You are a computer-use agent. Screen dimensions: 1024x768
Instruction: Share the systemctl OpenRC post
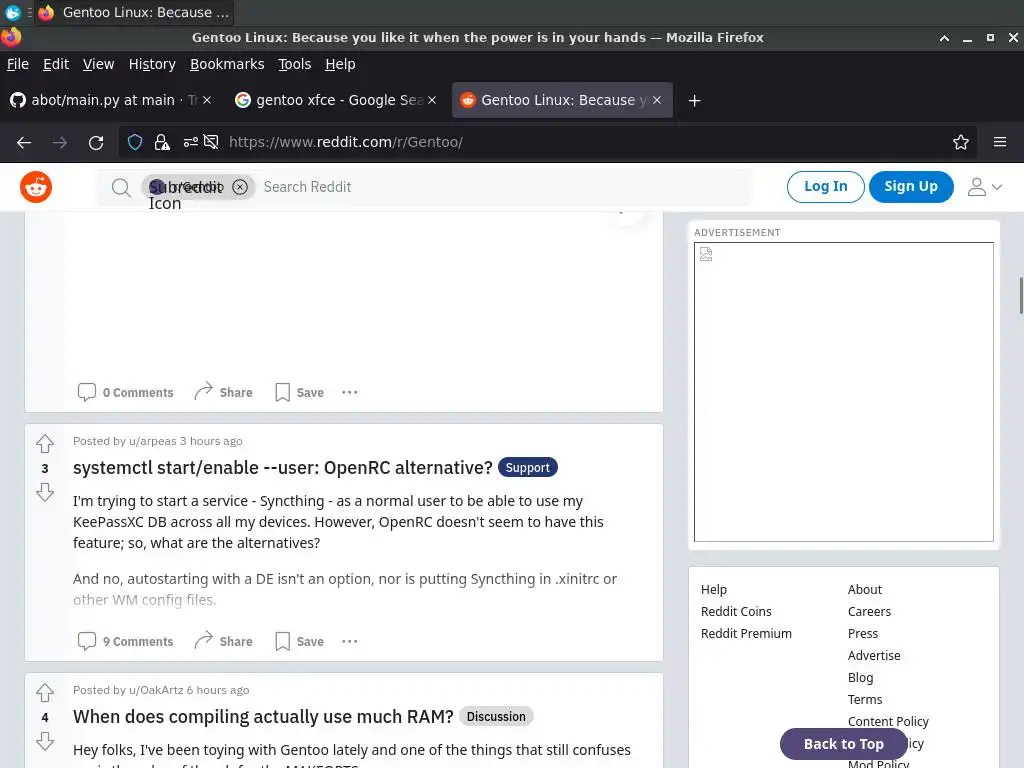click(223, 641)
